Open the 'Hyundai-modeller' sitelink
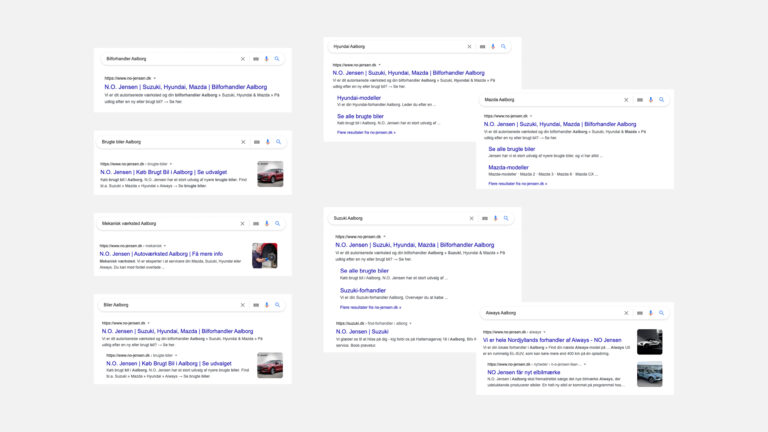Screen dimensions: 768x432 click(x=359, y=98)
